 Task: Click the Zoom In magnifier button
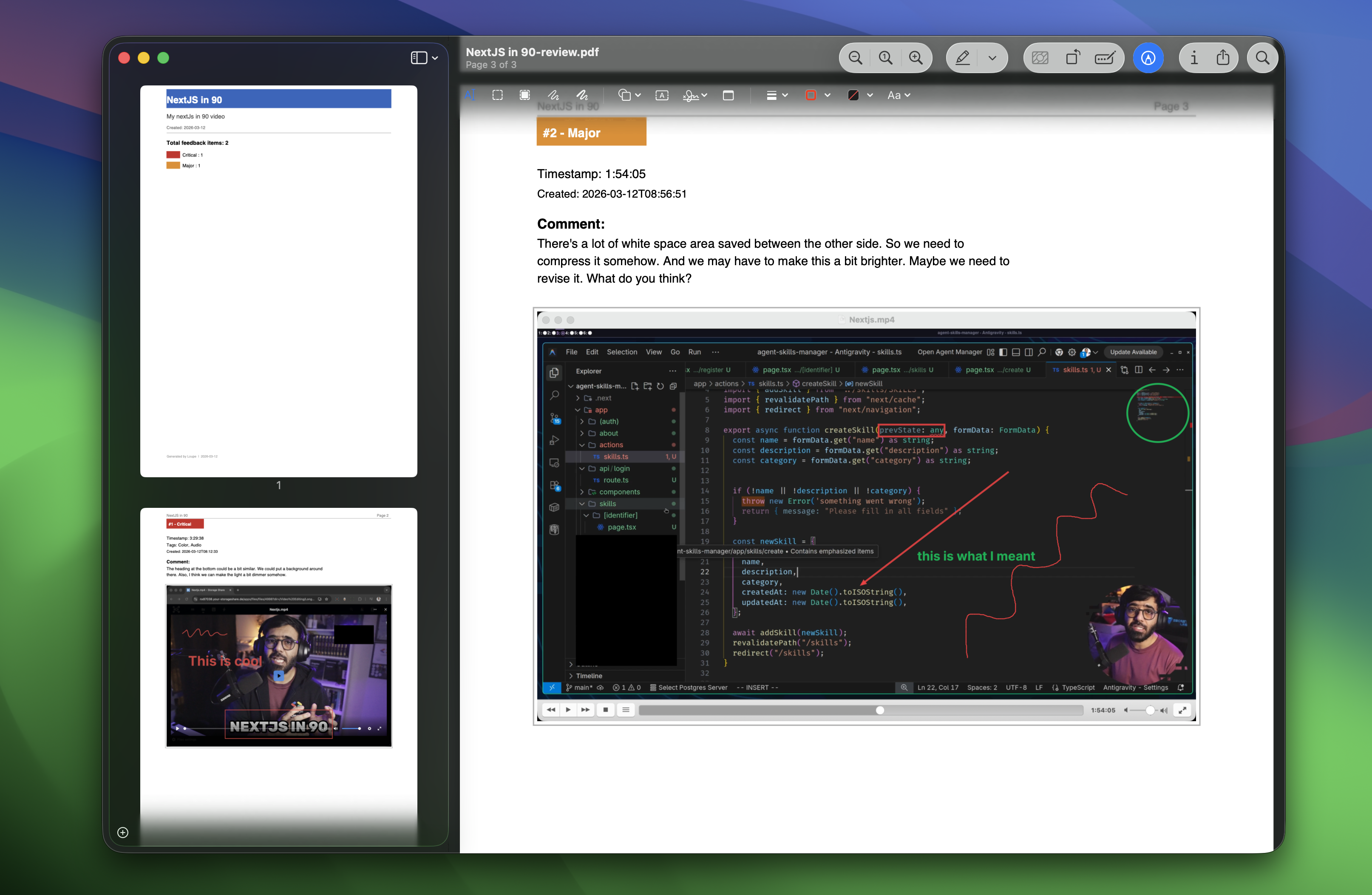tap(916, 58)
